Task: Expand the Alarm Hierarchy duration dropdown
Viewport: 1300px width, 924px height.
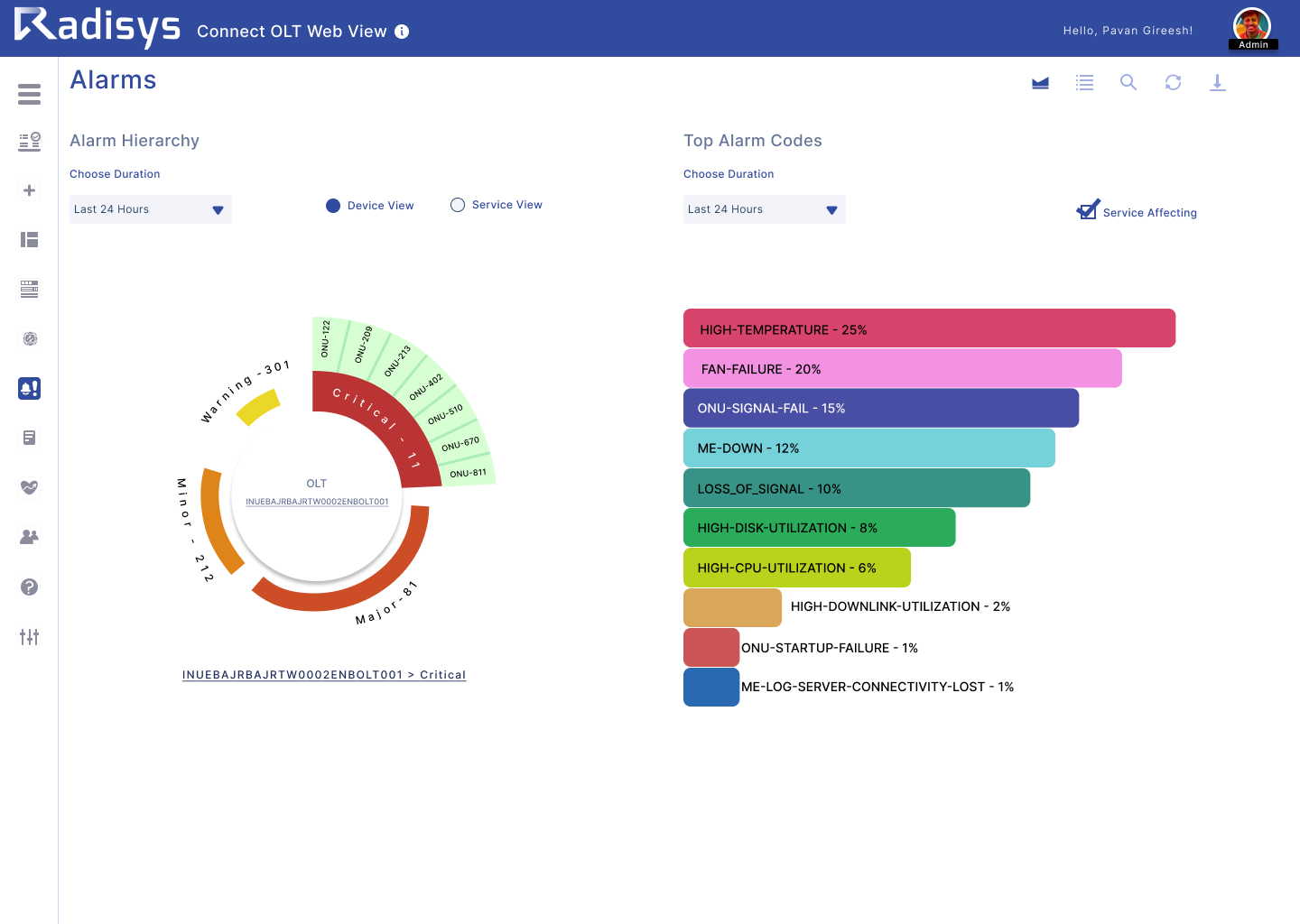Action: tap(150, 209)
